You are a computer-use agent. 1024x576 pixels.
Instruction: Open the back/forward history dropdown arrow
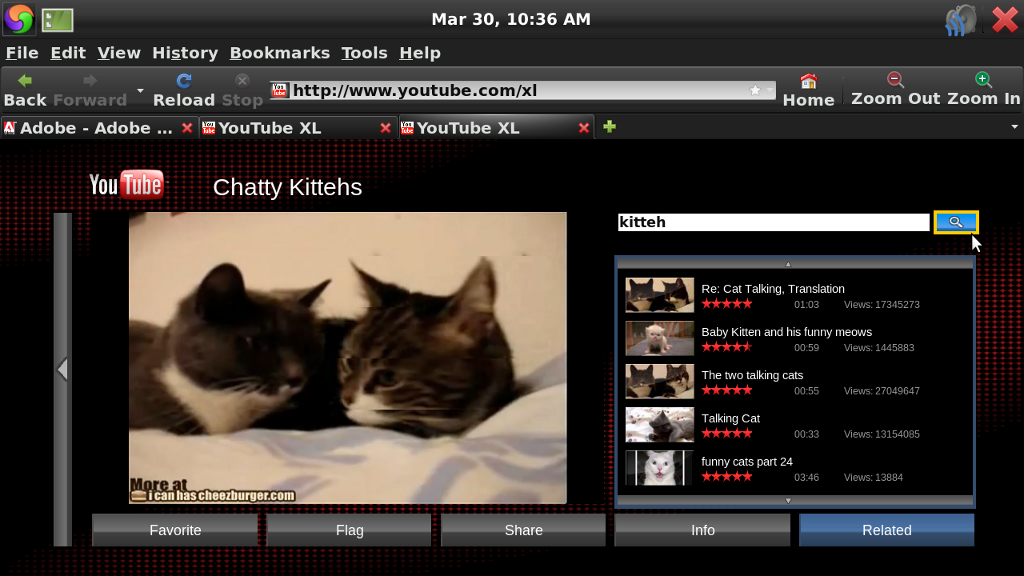click(x=140, y=90)
